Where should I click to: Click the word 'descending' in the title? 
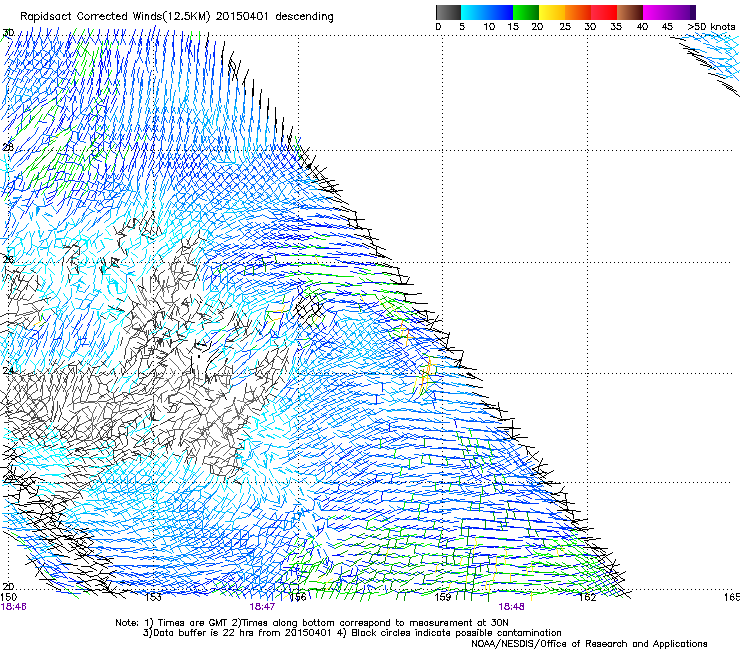click(304, 17)
